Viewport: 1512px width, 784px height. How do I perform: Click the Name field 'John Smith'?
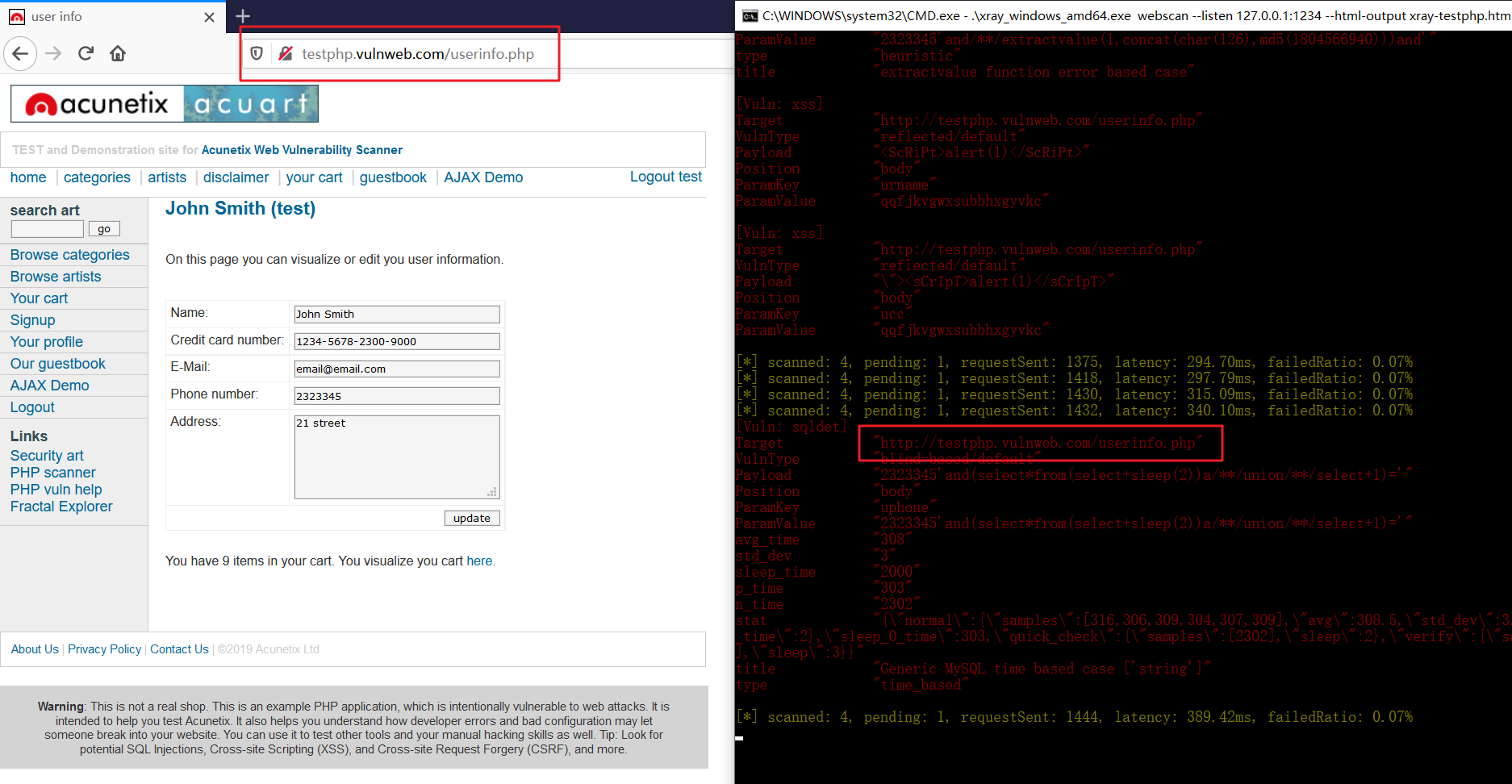(x=397, y=315)
